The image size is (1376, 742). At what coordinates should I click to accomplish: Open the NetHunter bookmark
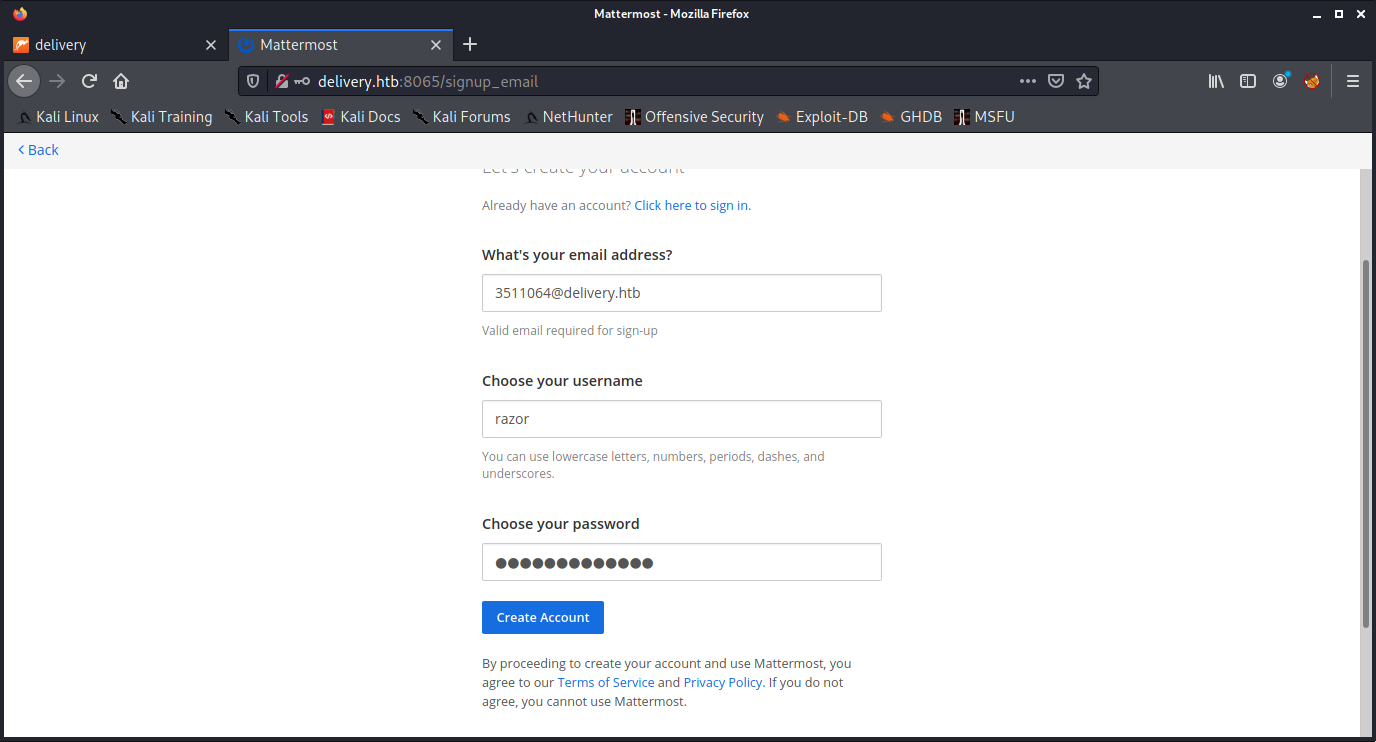(x=568, y=117)
